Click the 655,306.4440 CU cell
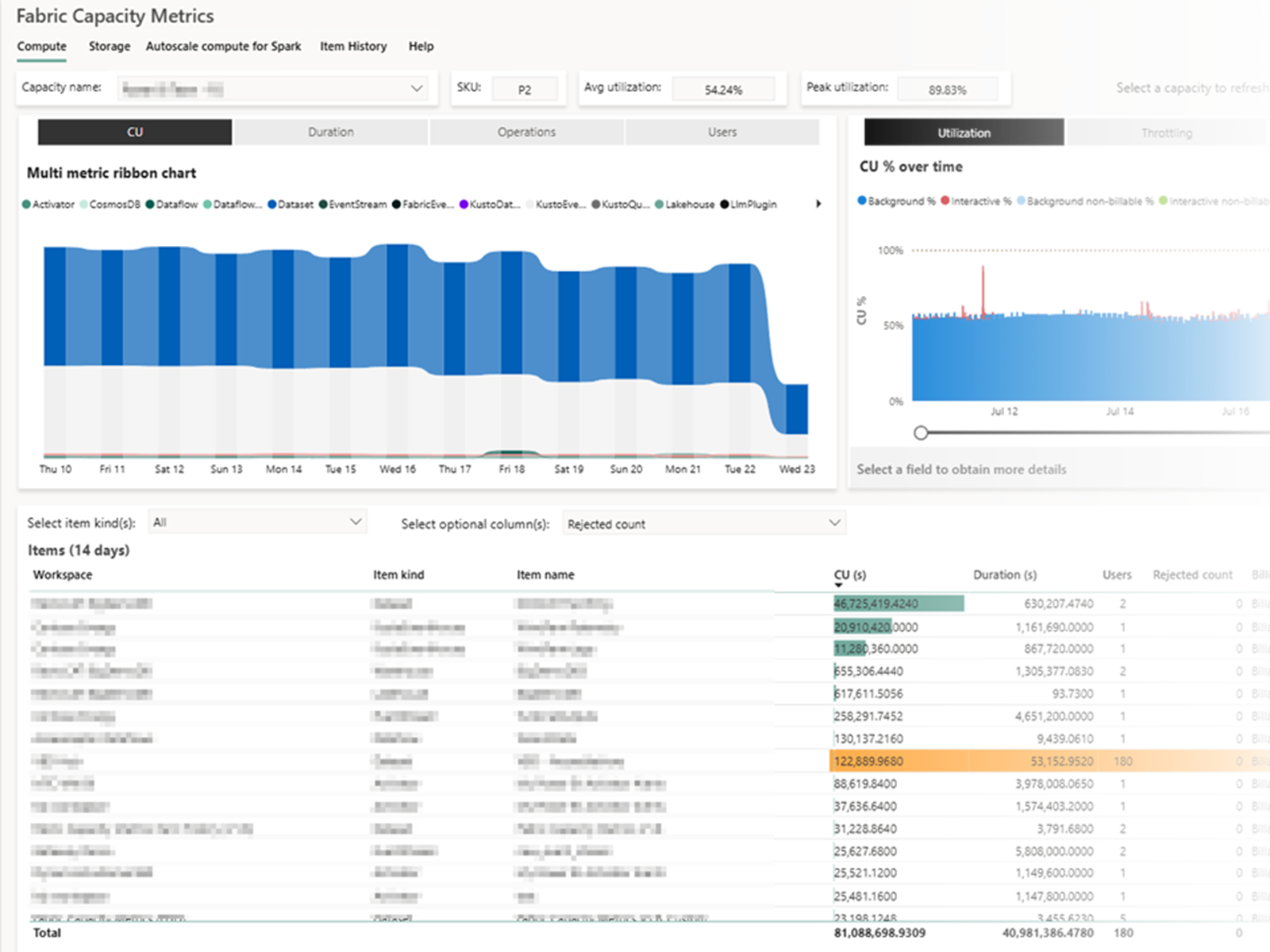This screenshot has height=952, width=1270. (x=868, y=671)
